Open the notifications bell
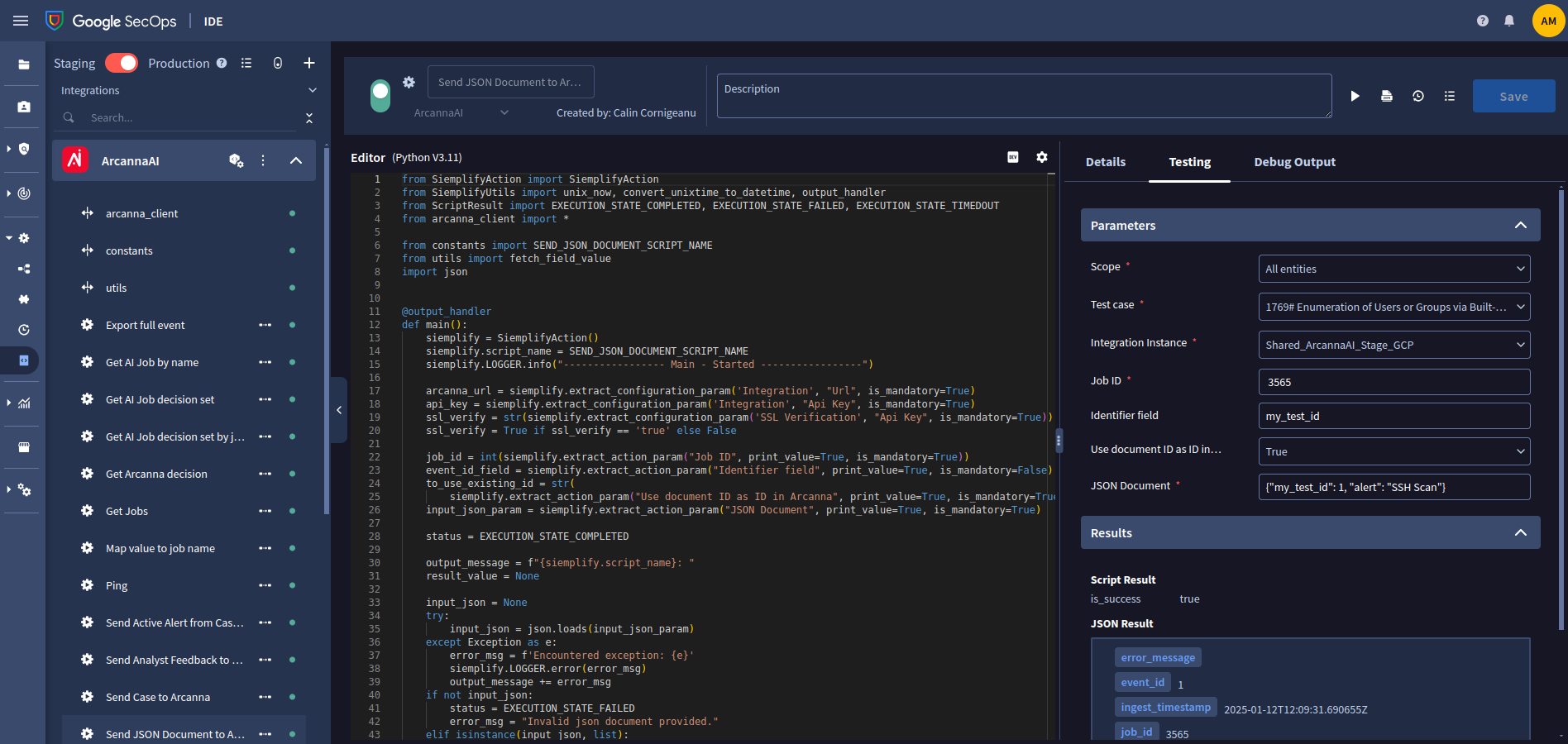The width and height of the screenshot is (1568, 744). (1509, 21)
